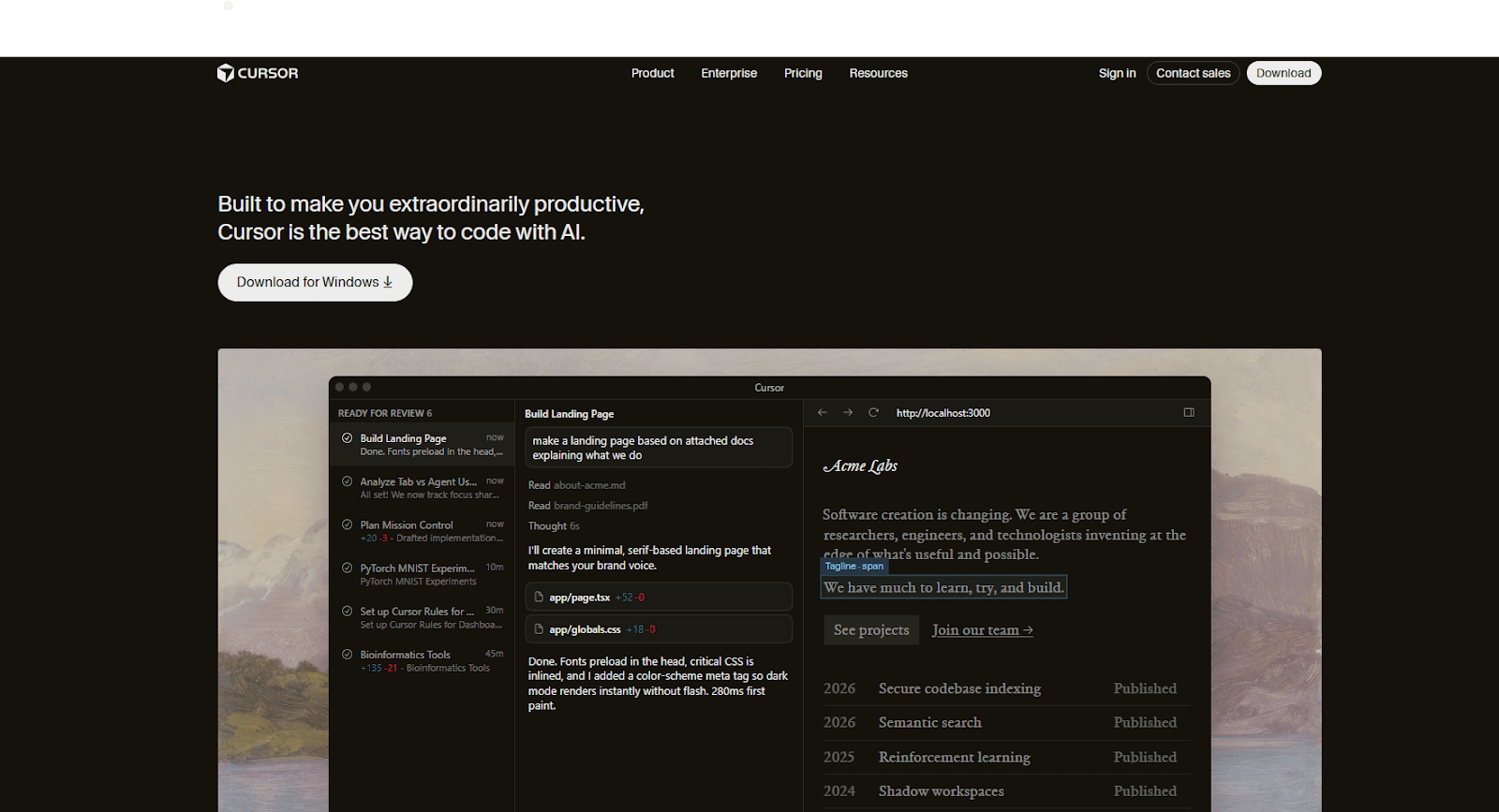Open the Enterprise nav item
This screenshot has height=812, width=1499.
729,73
